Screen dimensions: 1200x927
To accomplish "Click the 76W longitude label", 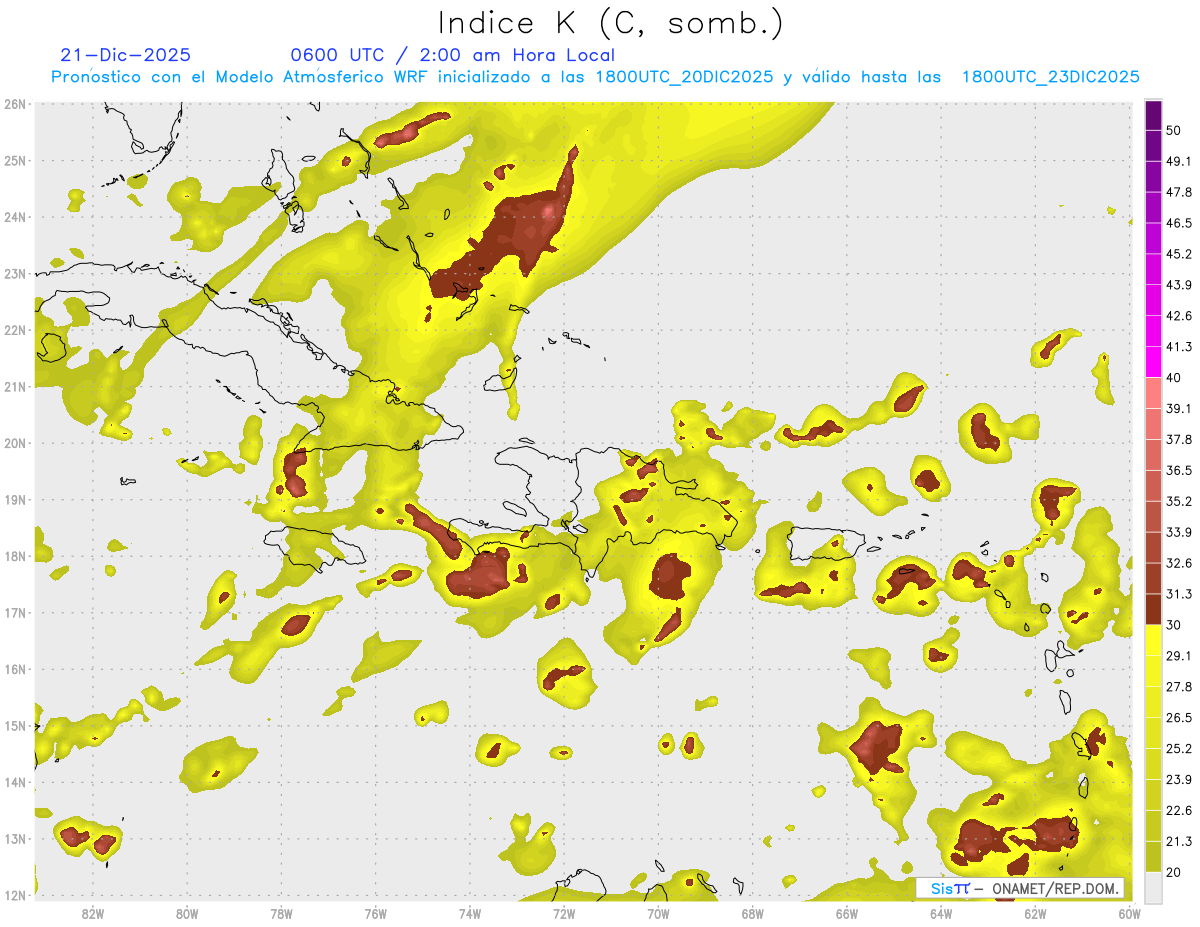I will [376, 914].
